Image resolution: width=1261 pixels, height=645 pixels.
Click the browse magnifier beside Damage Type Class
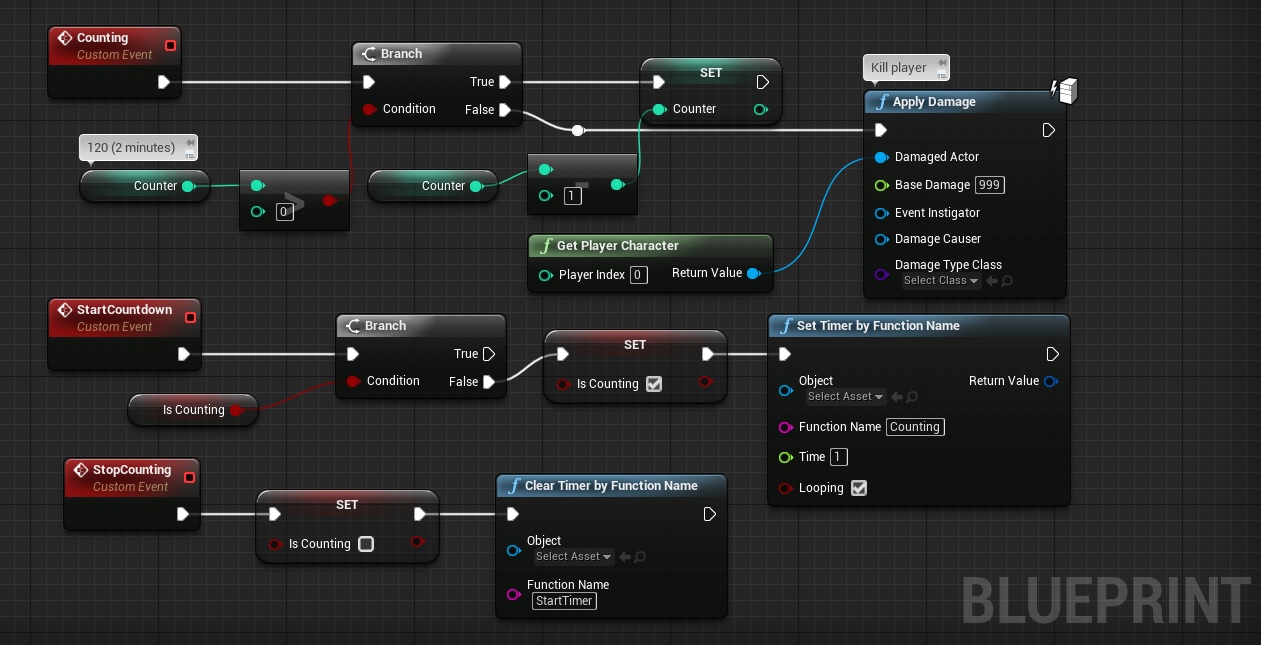[1007, 281]
